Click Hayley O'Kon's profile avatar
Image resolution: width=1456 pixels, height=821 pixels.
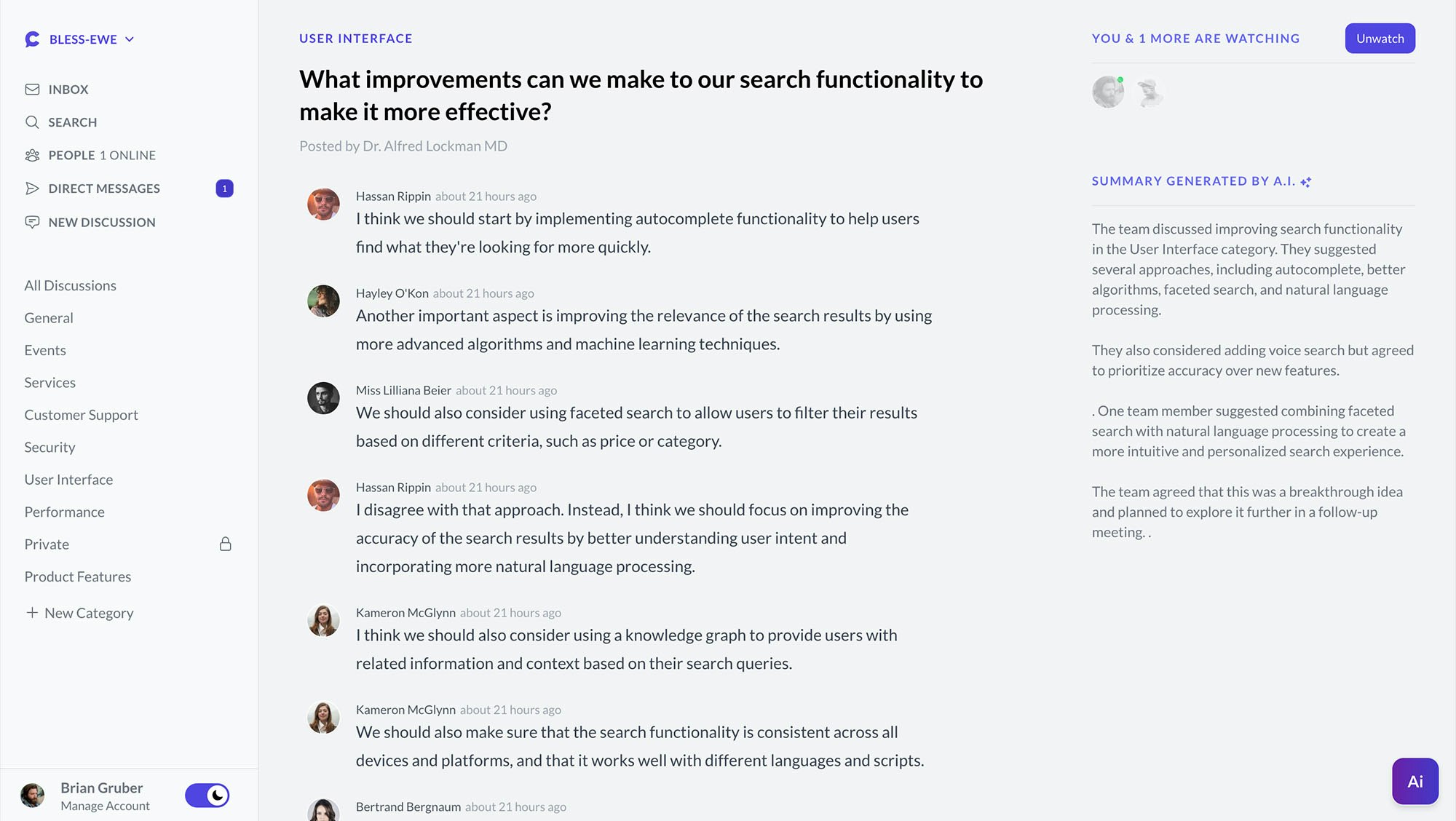click(323, 301)
